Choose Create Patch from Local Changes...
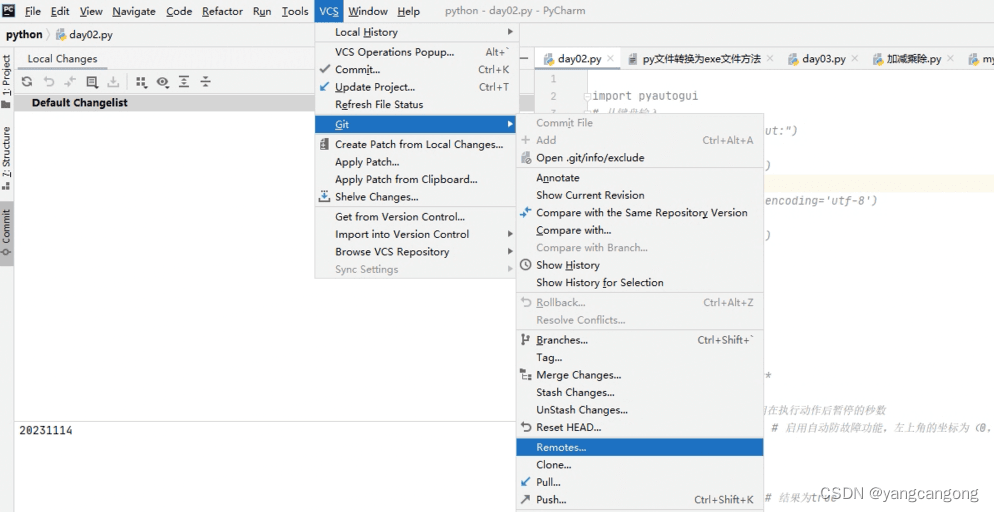994x512 pixels. point(416,144)
